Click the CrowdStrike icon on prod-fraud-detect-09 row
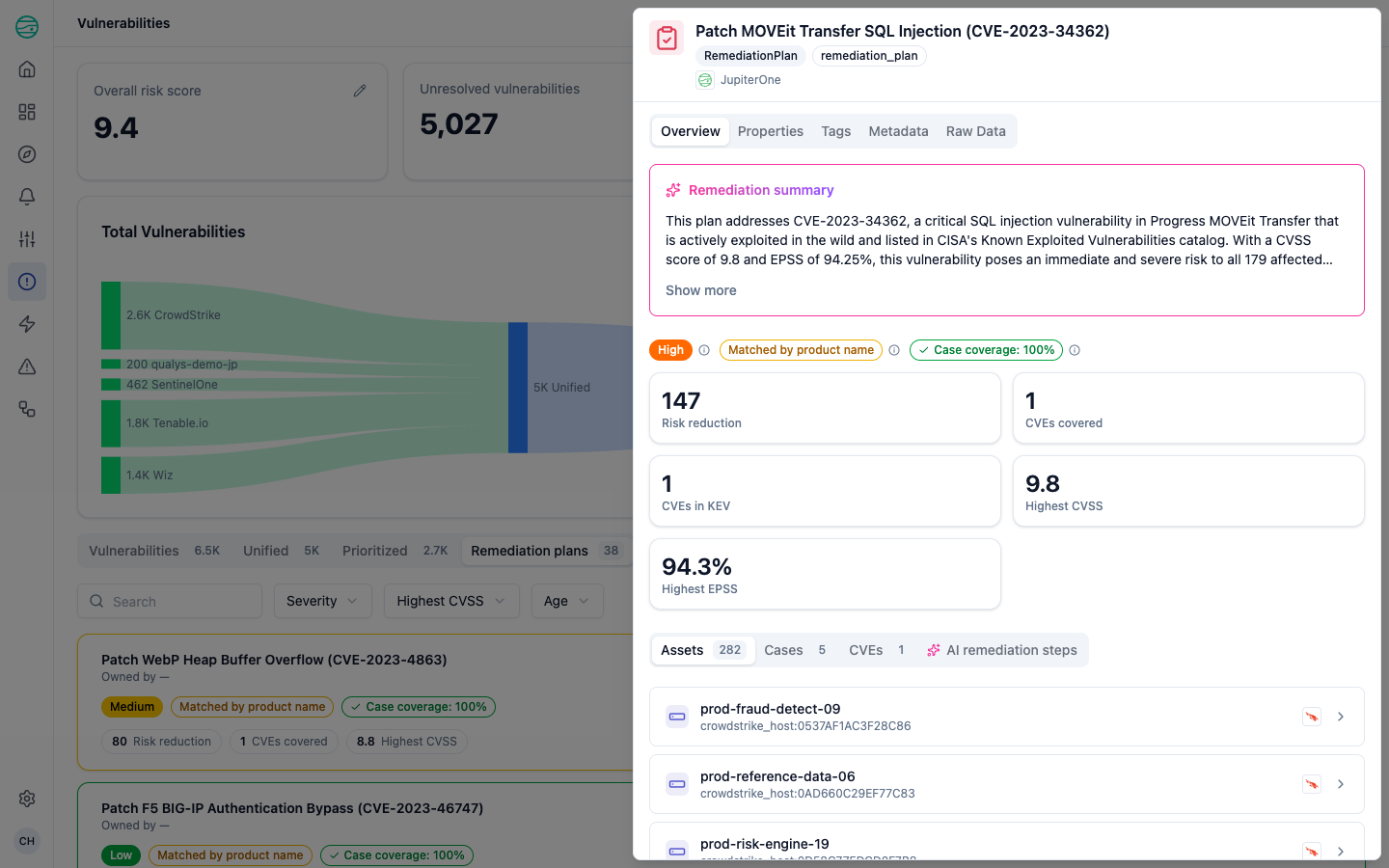Screen dimensions: 1389x868 (x=1312, y=717)
